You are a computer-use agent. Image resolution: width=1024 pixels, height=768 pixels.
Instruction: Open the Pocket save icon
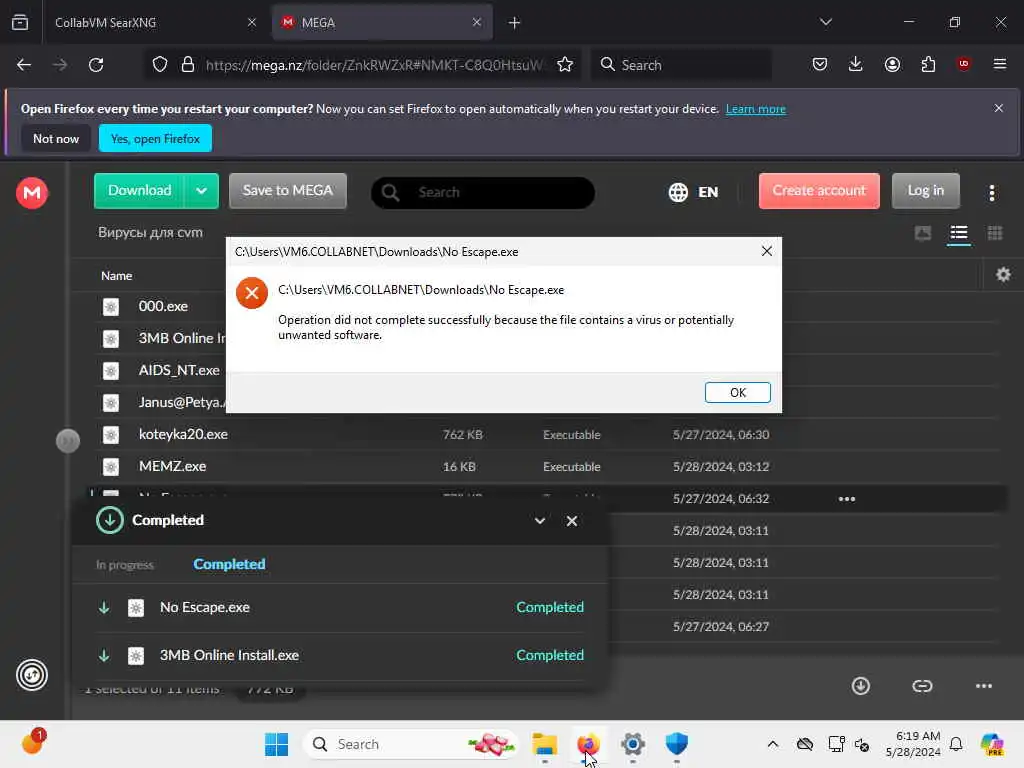point(820,64)
